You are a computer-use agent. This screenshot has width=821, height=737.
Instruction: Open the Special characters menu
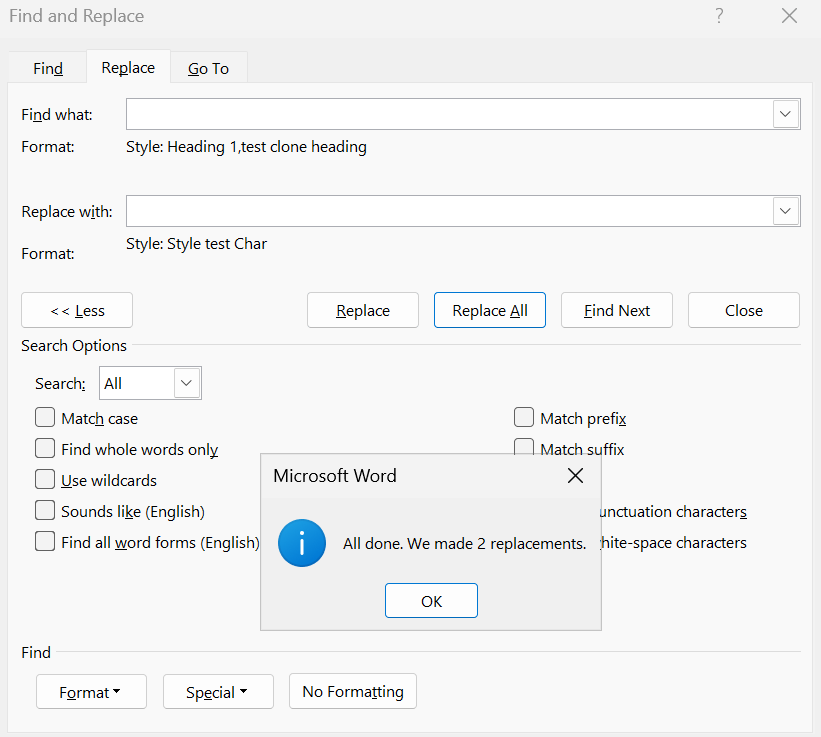[218, 692]
